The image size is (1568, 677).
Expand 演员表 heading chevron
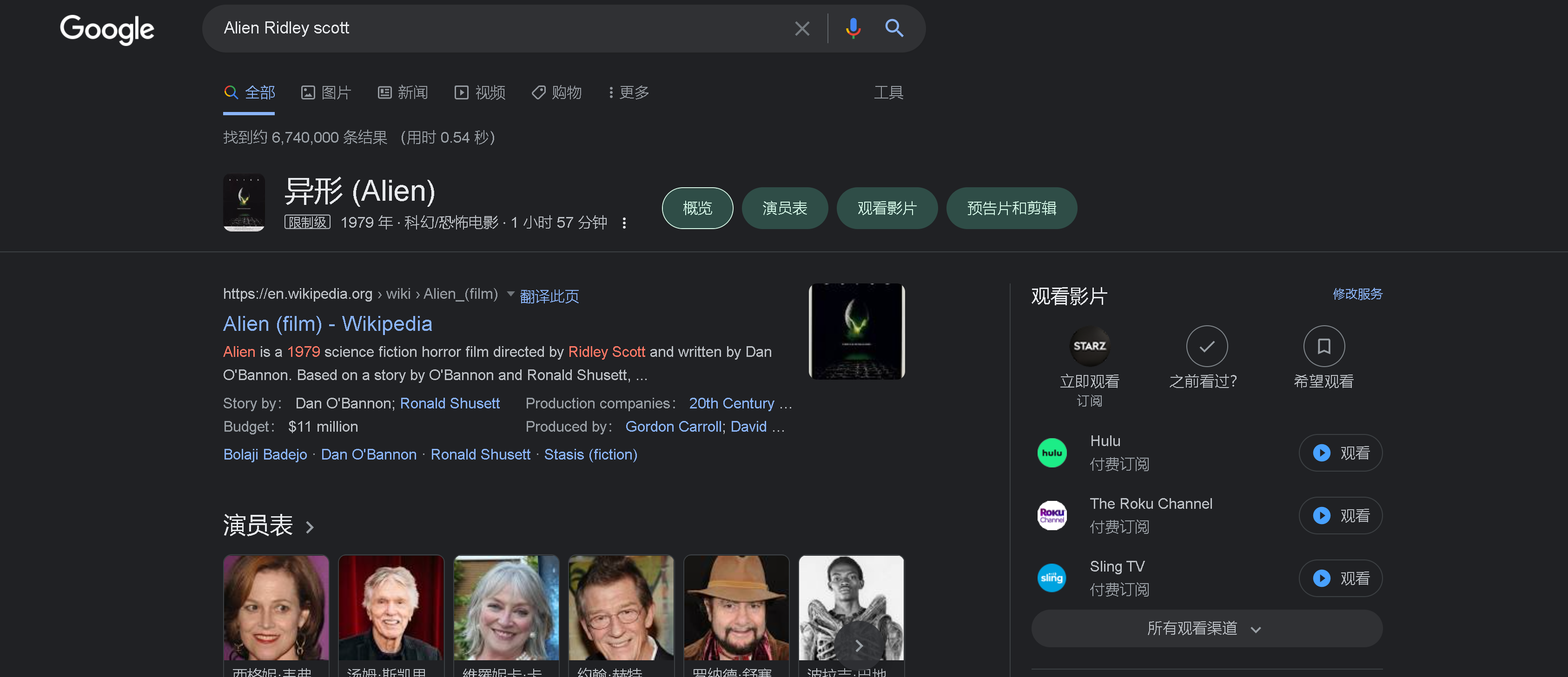coord(309,527)
